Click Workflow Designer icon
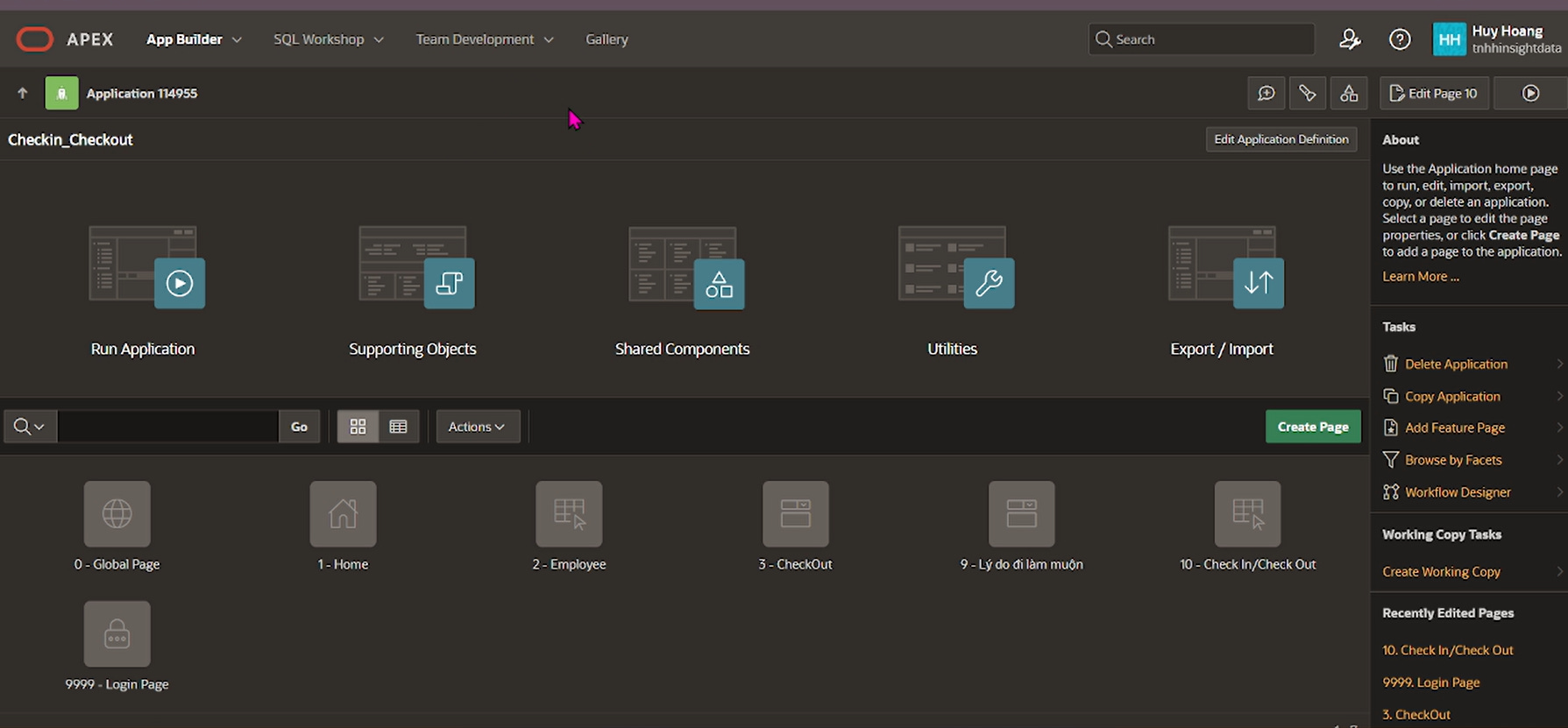This screenshot has width=1568, height=728. [x=1391, y=492]
